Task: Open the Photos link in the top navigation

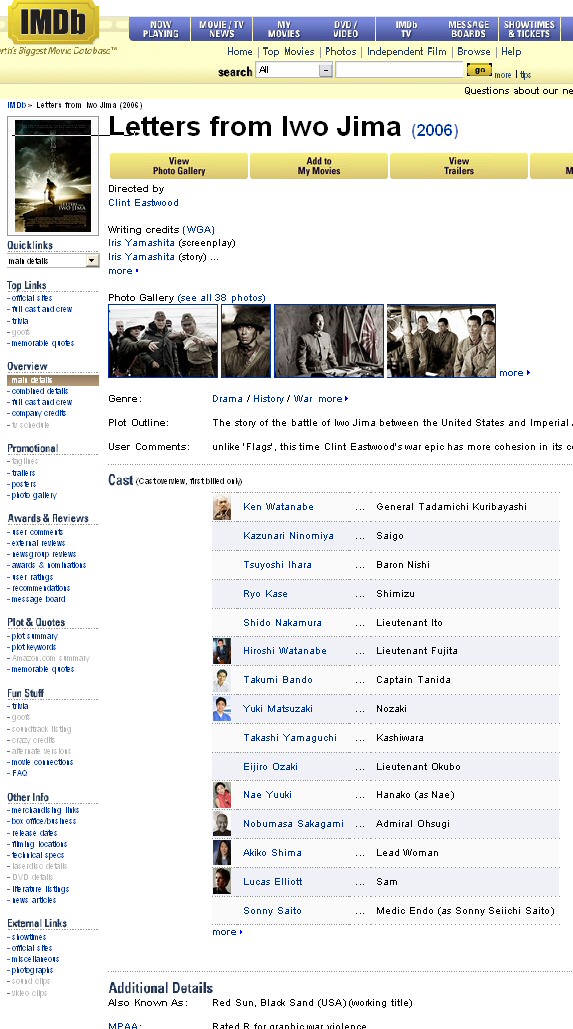Action: [x=341, y=51]
